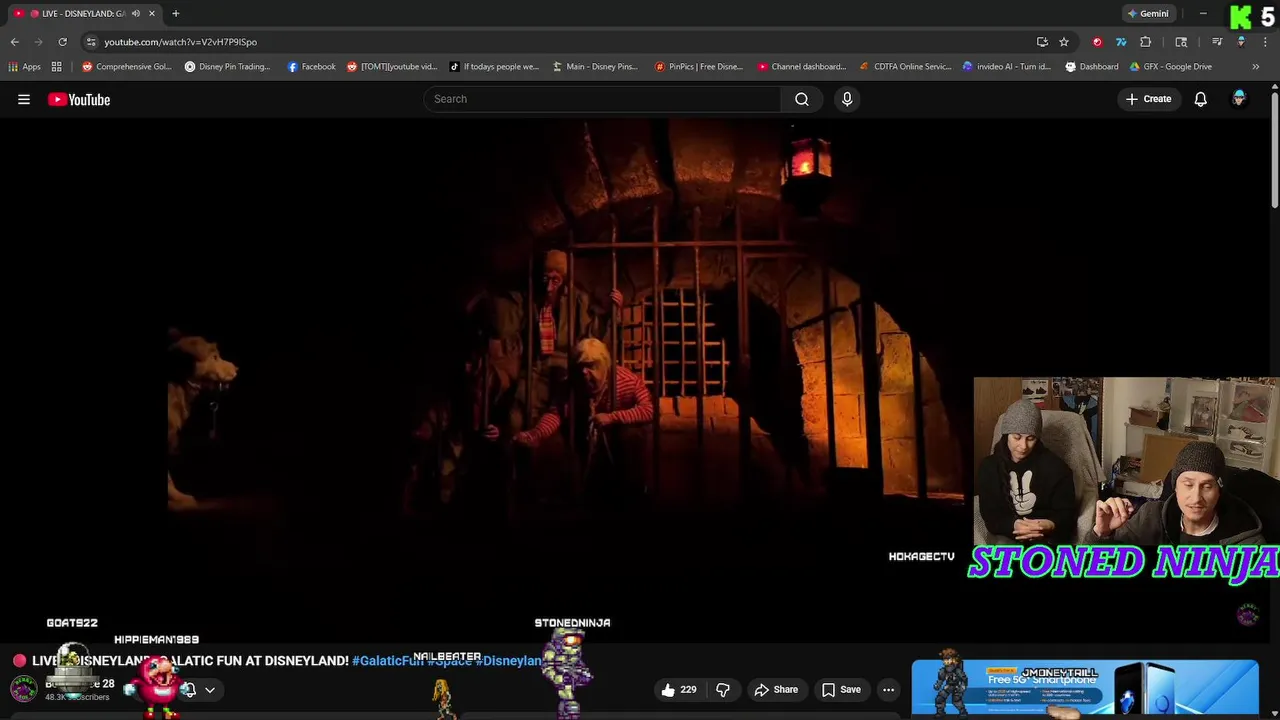Reload the page

(x=62, y=42)
